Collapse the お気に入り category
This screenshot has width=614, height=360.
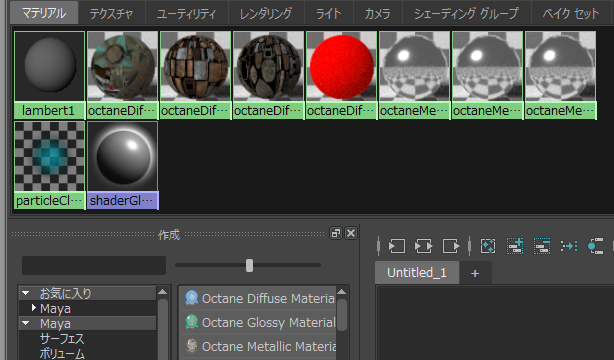26,293
